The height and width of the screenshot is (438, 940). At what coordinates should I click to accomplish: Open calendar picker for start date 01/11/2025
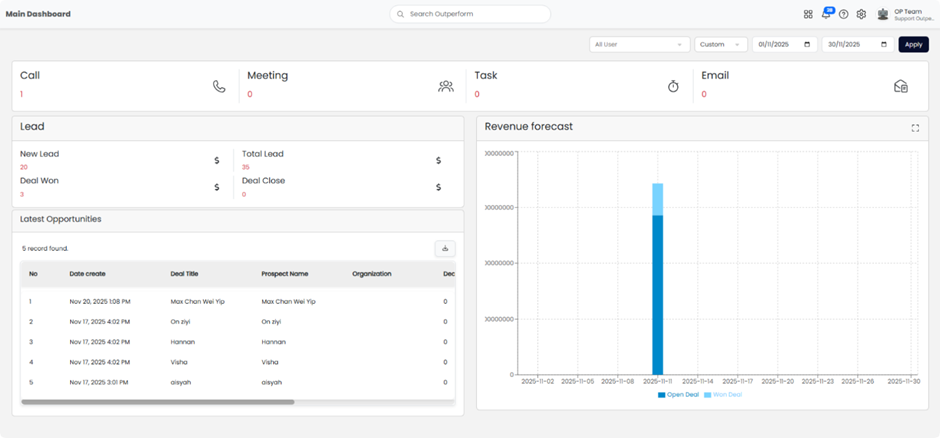tap(807, 44)
